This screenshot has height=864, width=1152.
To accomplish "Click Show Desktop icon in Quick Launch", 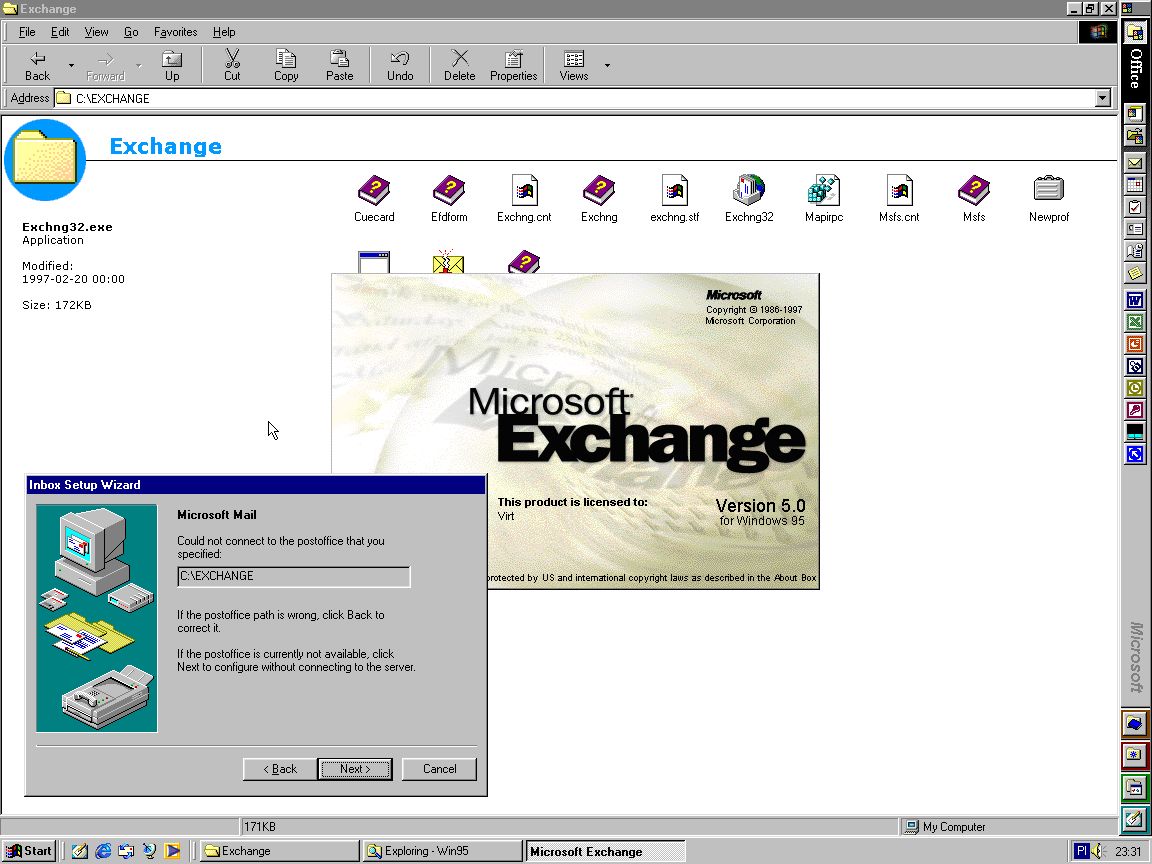I will point(80,851).
